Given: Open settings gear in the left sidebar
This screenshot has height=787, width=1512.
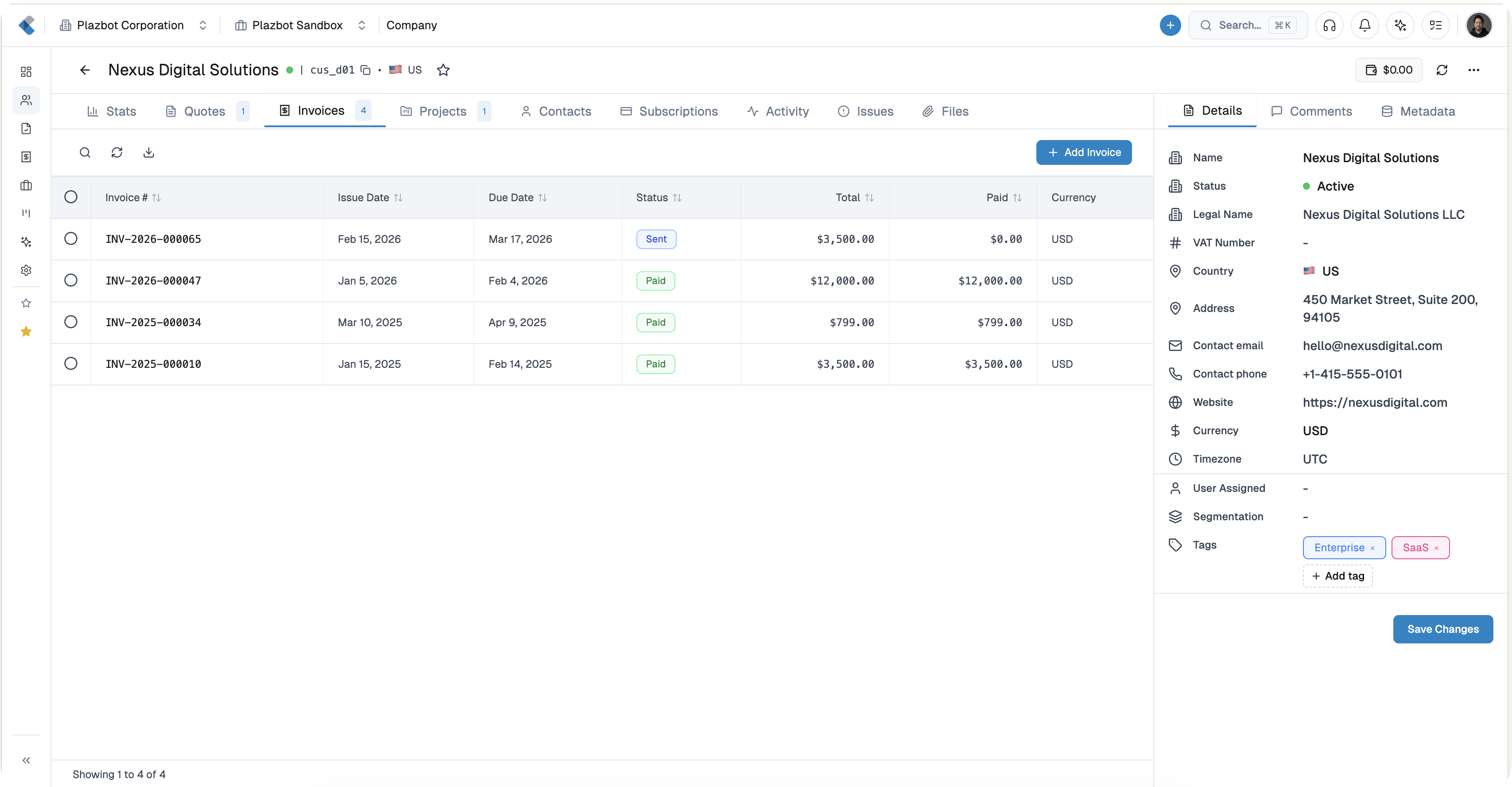Looking at the screenshot, I should pyautogui.click(x=26, y=270).
